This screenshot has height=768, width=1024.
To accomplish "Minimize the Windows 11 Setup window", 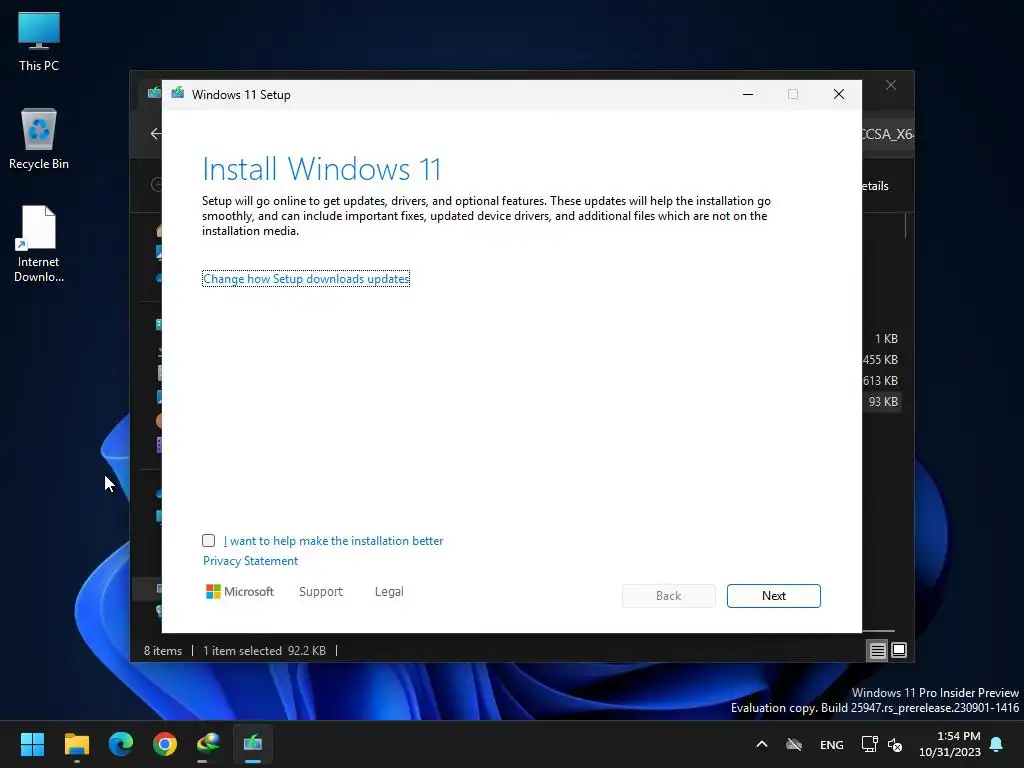I will pyautogui.click(x=748, y=95).
